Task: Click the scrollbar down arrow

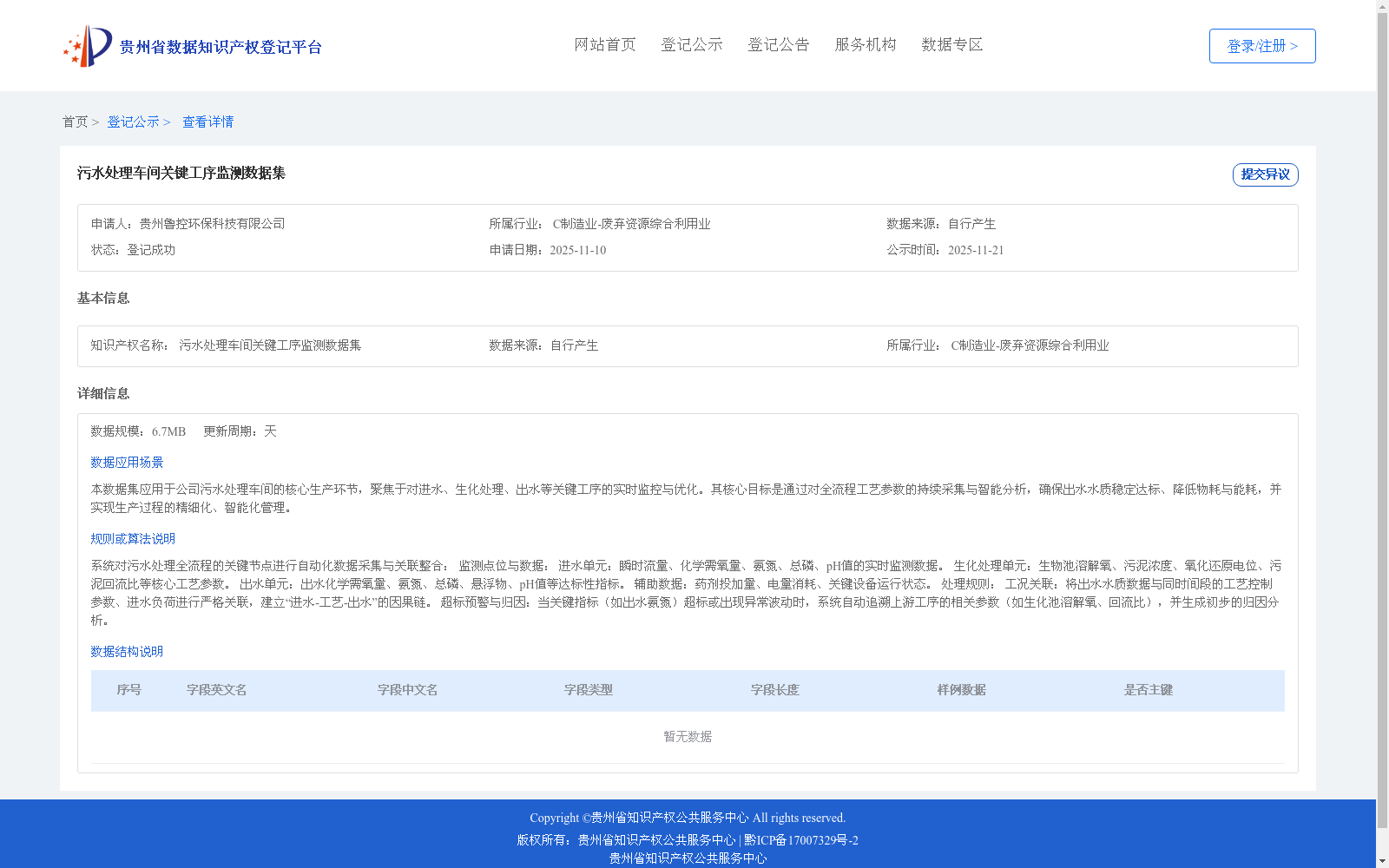Action: [1383, 861]
